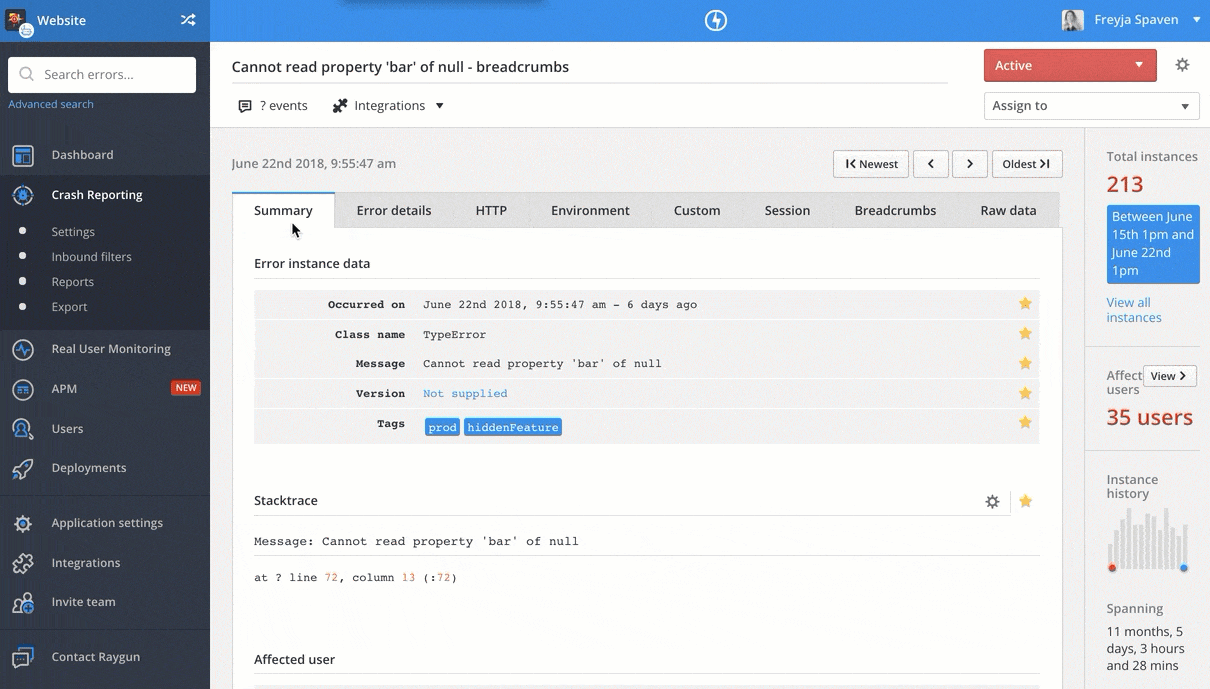Click the prod tag

442,427
